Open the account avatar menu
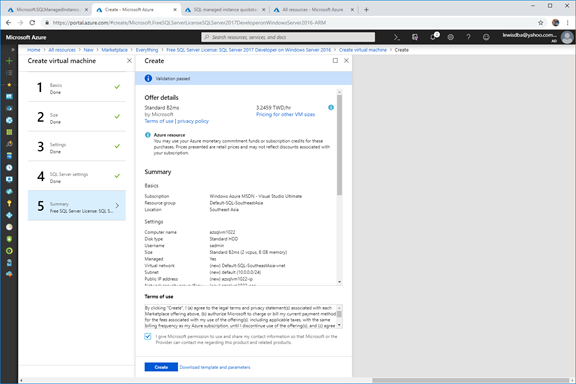Image resolution: width=576 pixels, height=384 pixels. (567, 37)
